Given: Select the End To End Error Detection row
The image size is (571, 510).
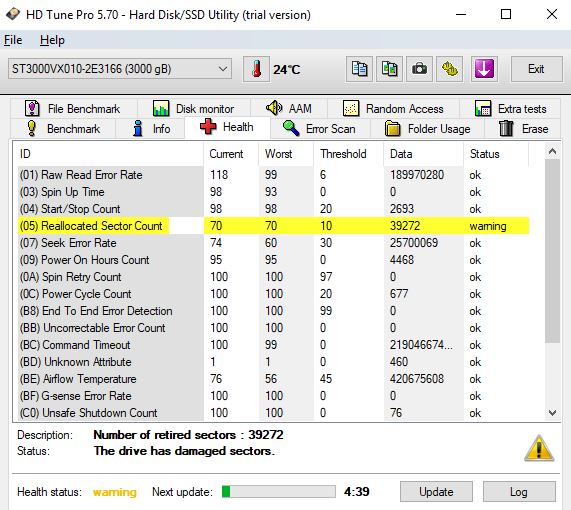Looking at the screenshot, I should 273,311.
